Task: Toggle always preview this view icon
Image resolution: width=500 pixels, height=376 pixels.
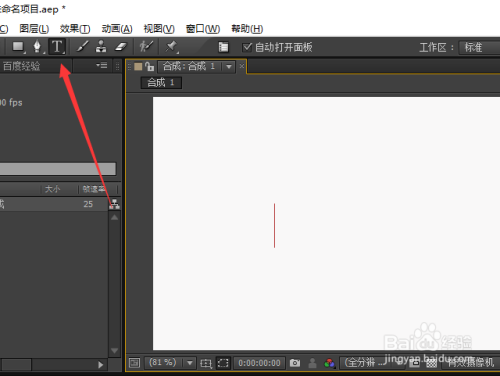Action: point(135,363)
